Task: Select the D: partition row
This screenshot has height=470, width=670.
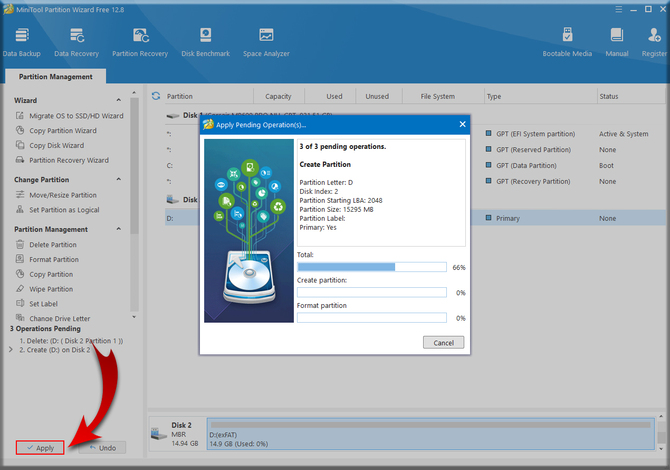Action: tap(415, 218)
